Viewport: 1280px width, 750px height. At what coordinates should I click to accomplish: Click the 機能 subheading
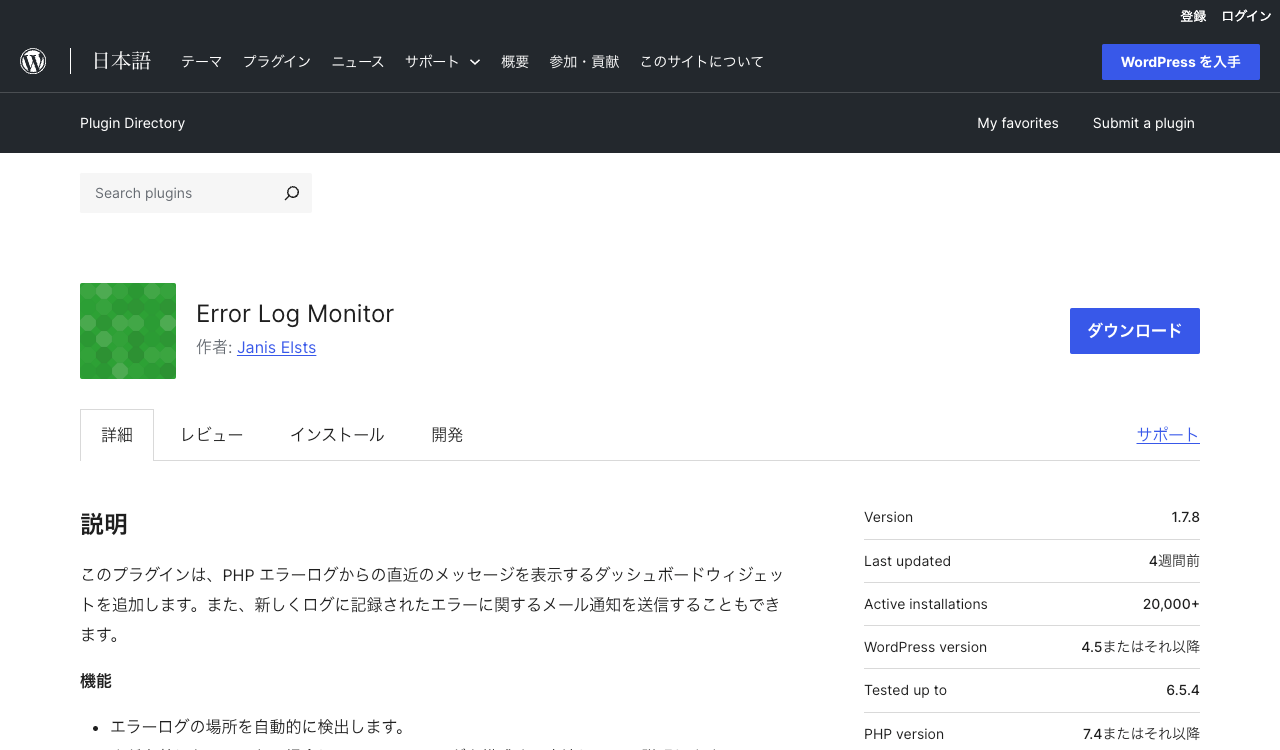(96, 681)
